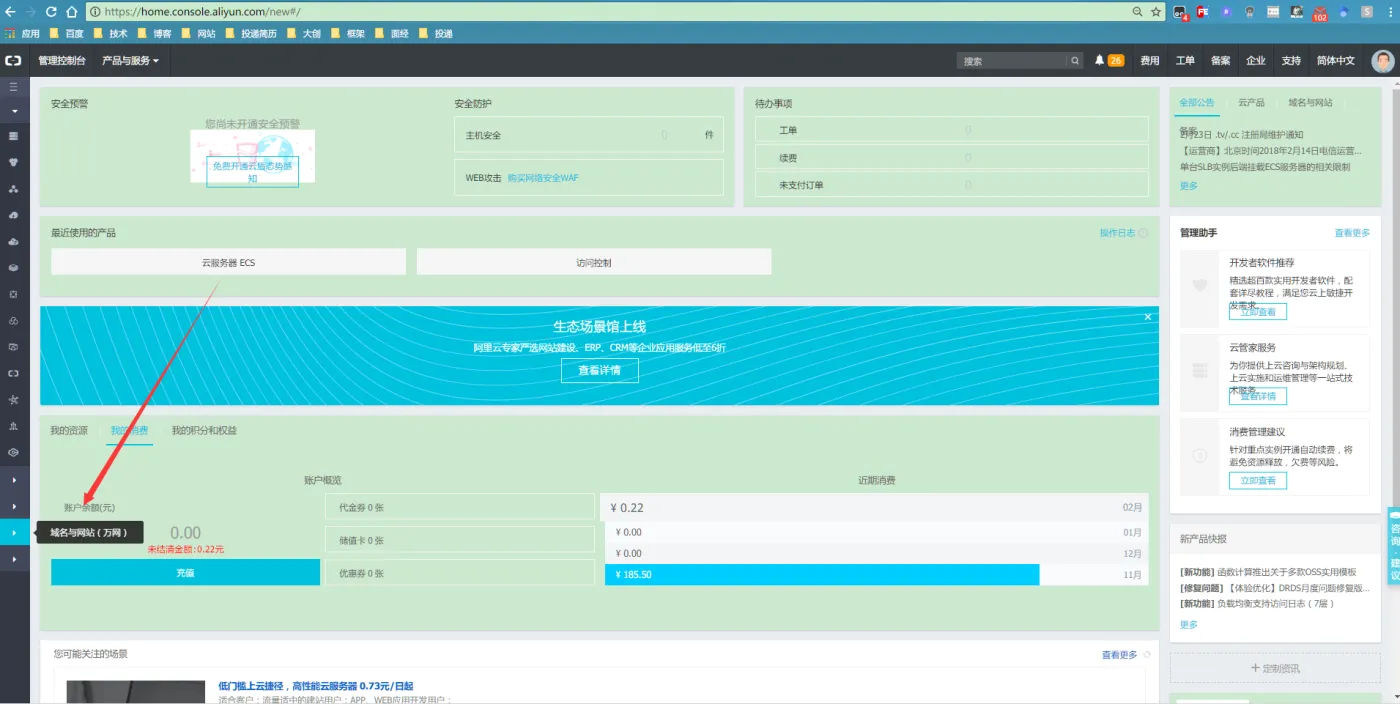This screenshot has width=1400, height=704.
Task: Bookmark this page with the star icon
Action: [1156, 12]
